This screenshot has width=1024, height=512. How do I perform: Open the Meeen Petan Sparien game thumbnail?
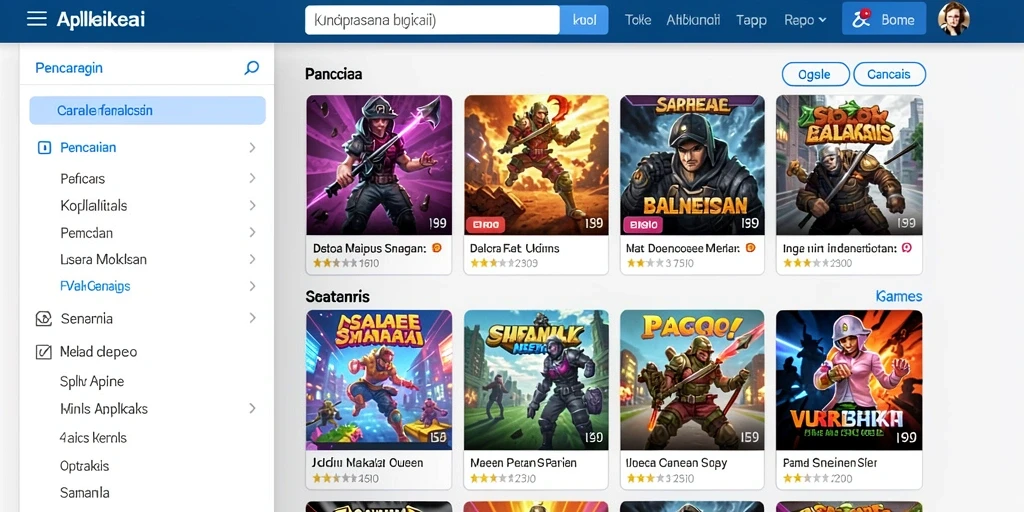[x=536, y=380]
